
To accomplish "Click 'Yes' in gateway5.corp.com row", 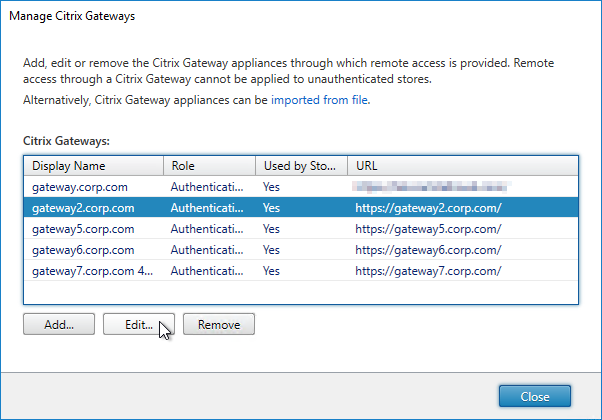I will click(271, 229).
